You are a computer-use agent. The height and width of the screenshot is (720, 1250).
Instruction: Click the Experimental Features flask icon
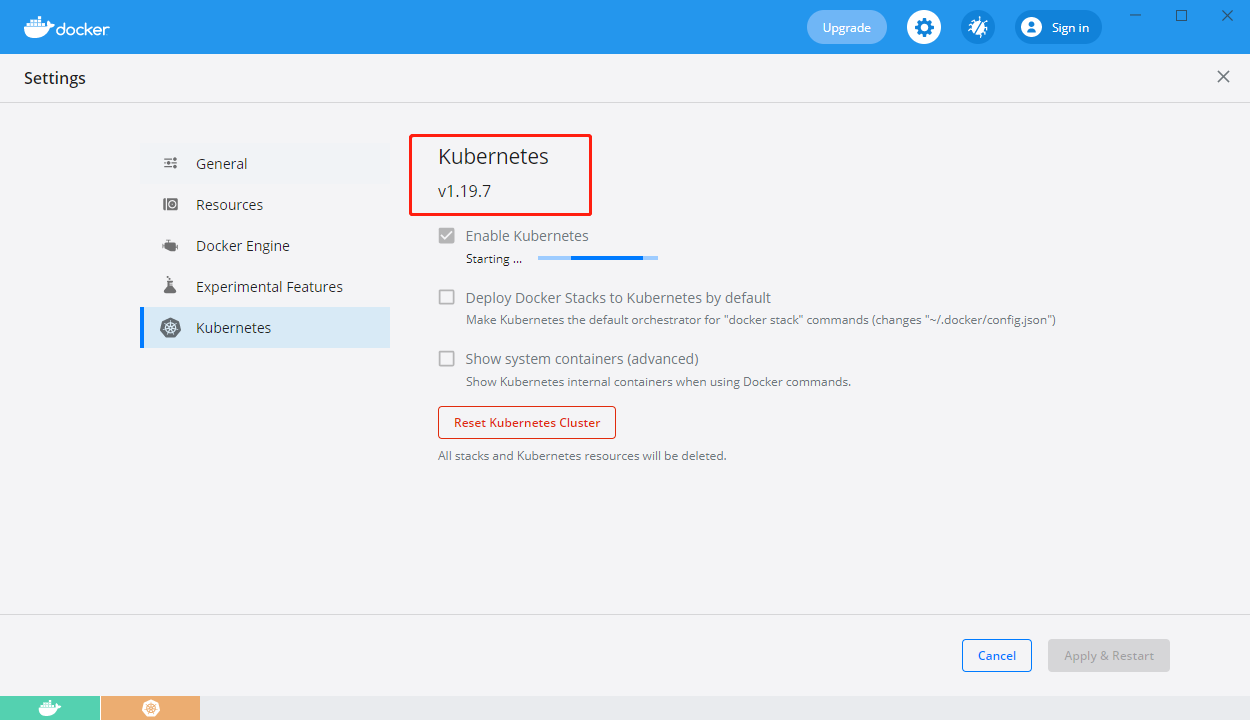click(x=170, y=286)
